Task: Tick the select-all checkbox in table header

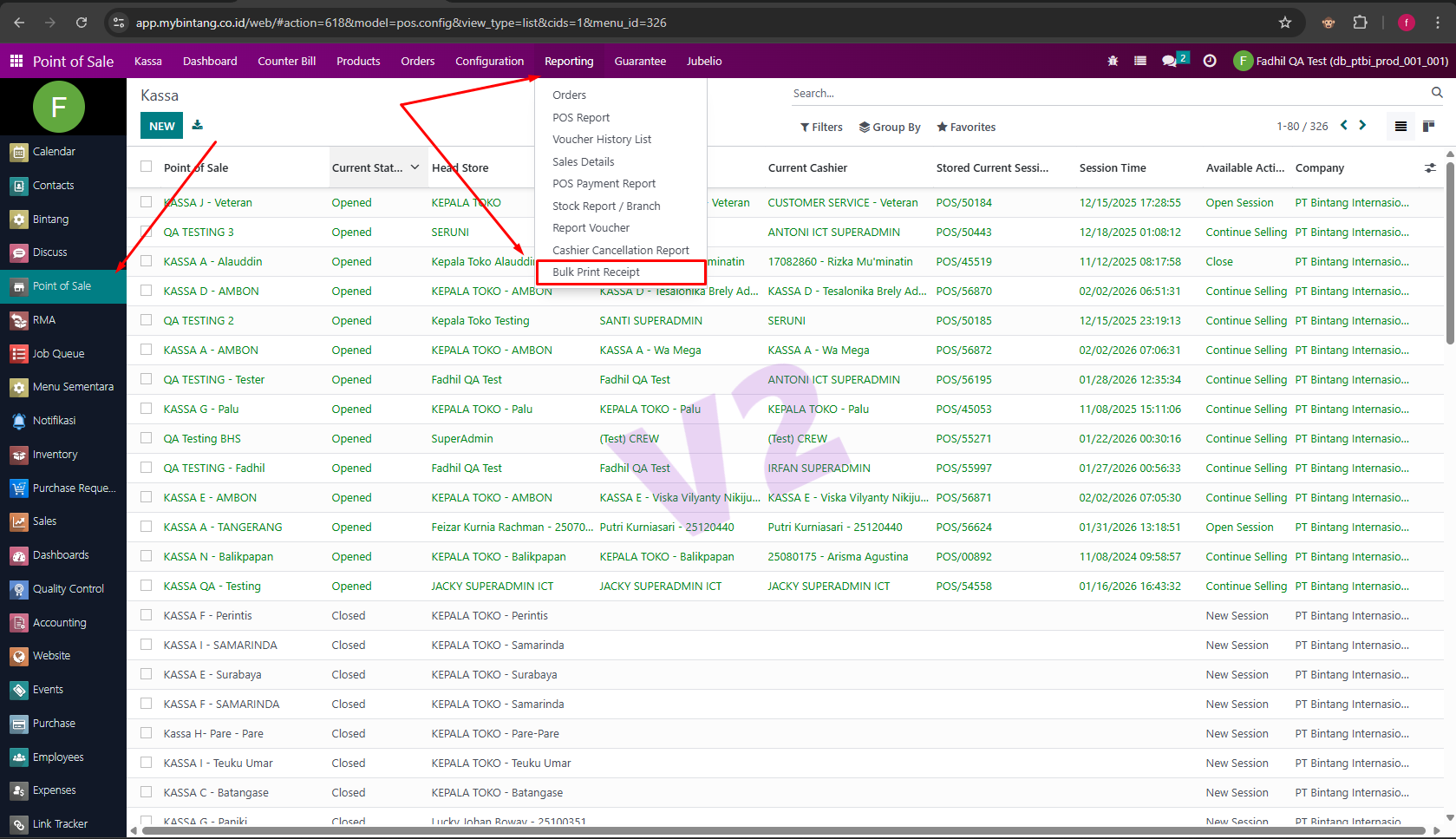Action: (x=146, y=167)
